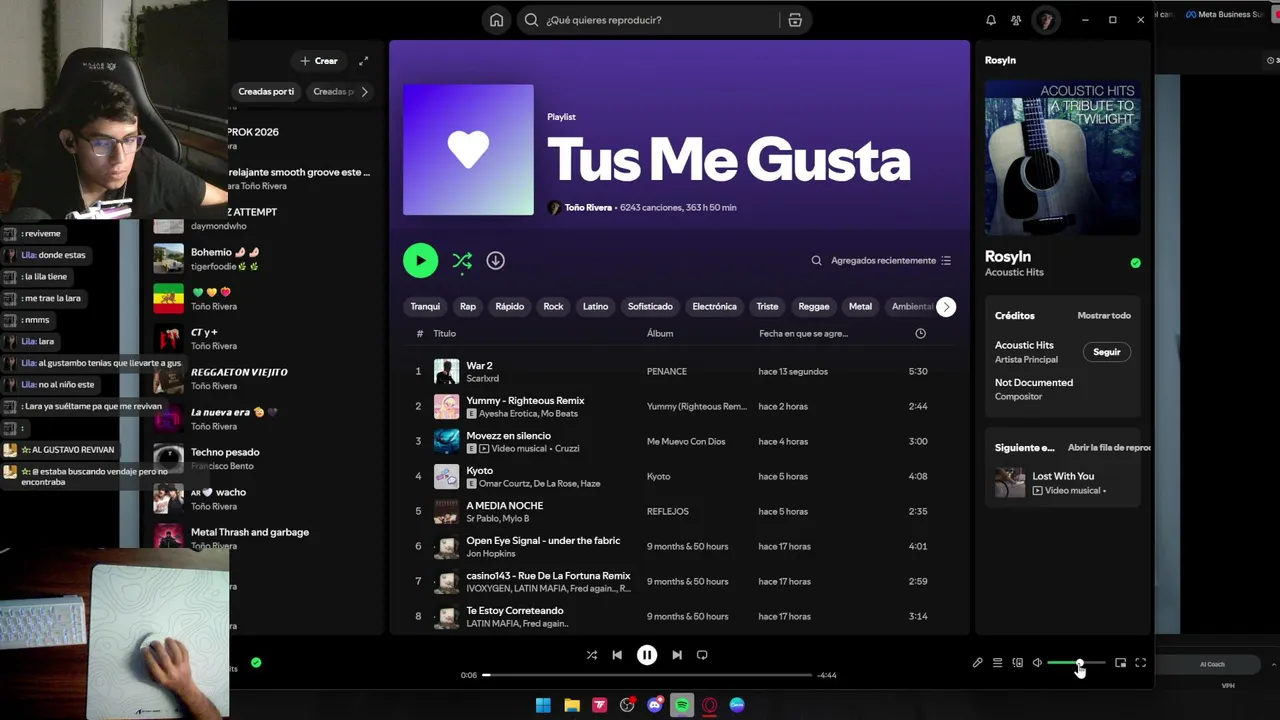Click Abrir la fila de reproducción link
This screenshot has width=1280, height=720.
click(x=1109, y=448)
